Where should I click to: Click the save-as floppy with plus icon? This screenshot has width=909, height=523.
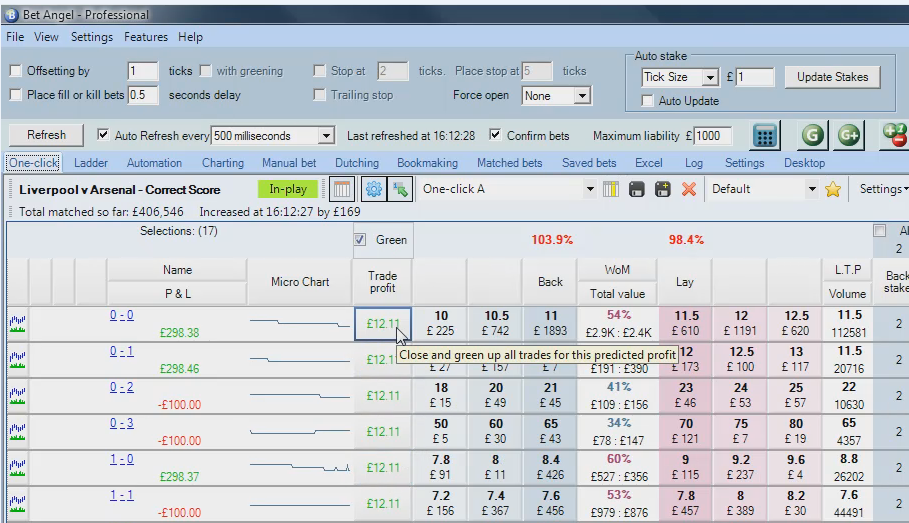[x=663, y=189]
